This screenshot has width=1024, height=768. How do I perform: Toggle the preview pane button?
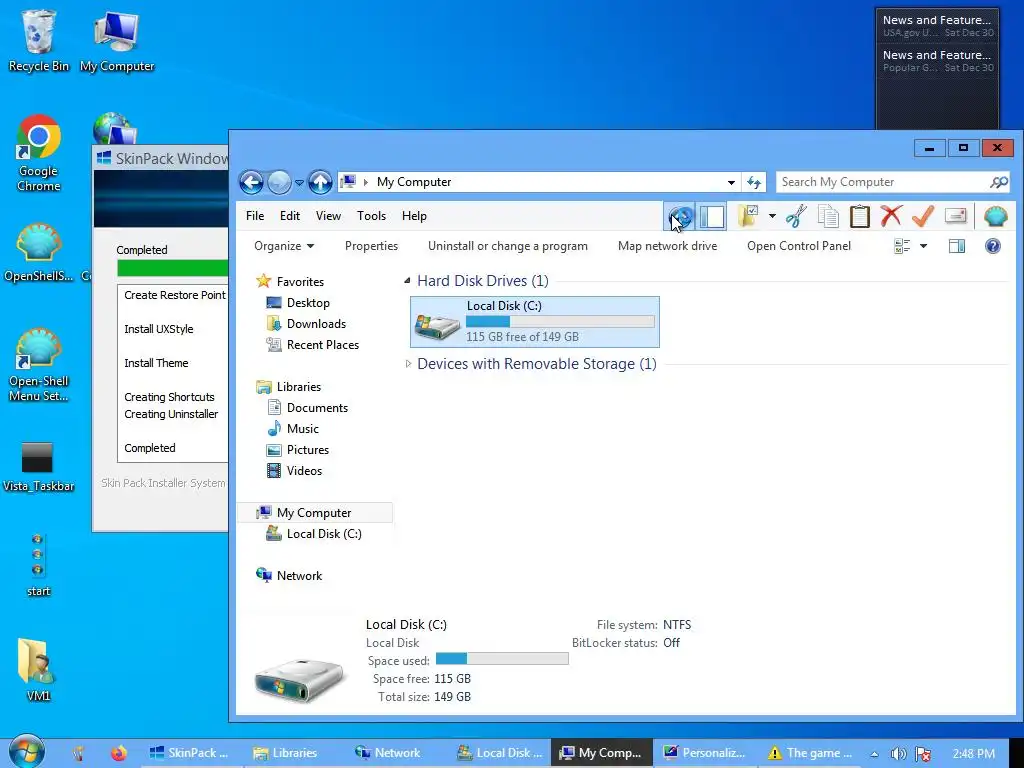pos(957,246)
